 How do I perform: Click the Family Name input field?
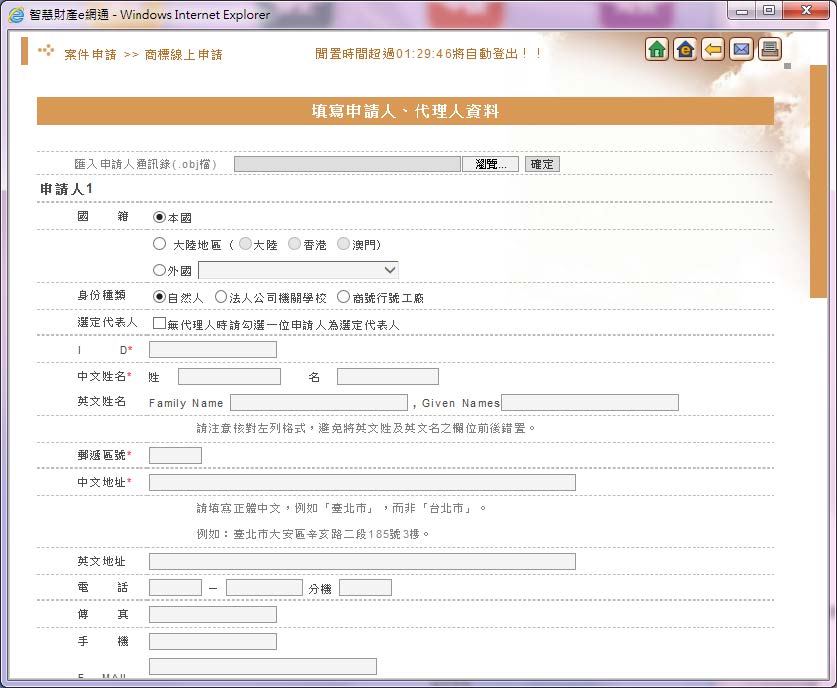click(318, 402)
